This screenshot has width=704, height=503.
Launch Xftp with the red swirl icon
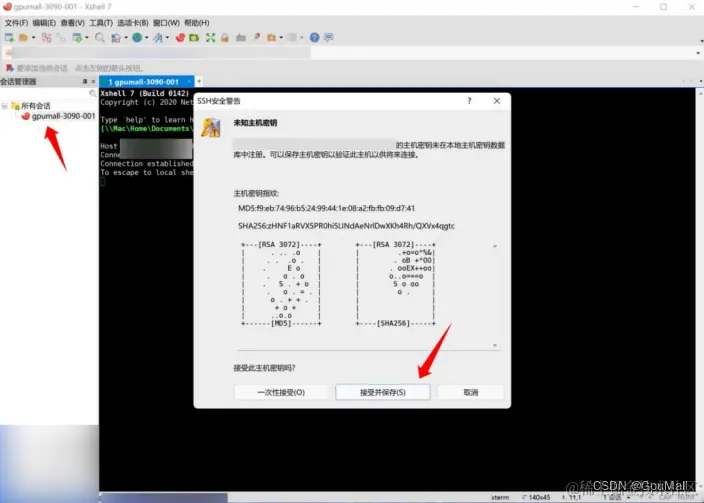(x=180, y=38)
